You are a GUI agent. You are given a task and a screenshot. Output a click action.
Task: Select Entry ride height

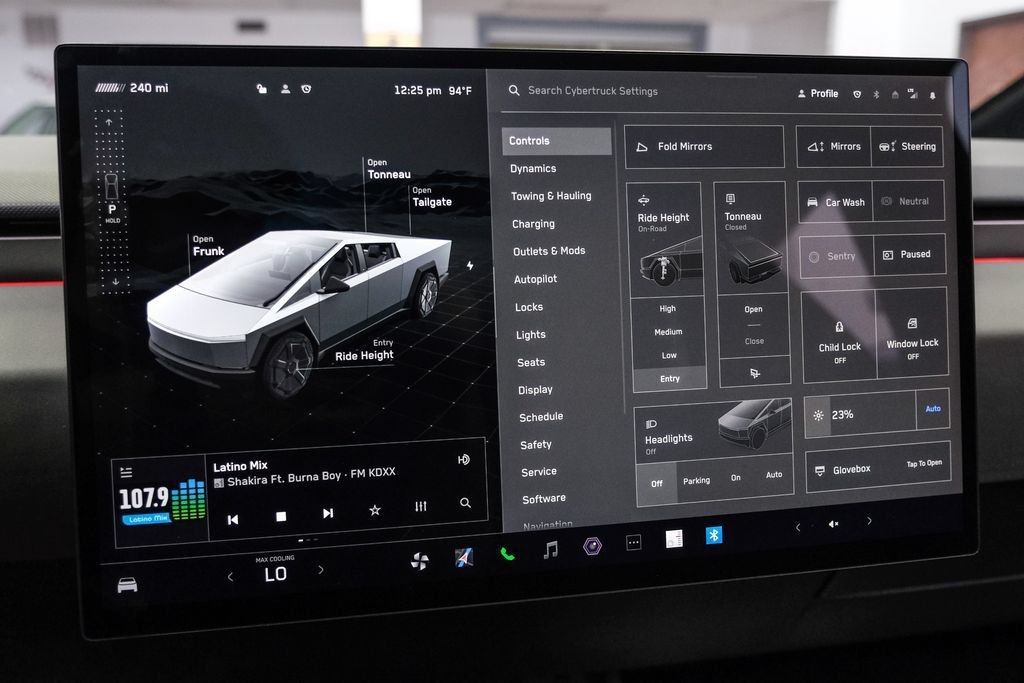(x=670, y=379)
